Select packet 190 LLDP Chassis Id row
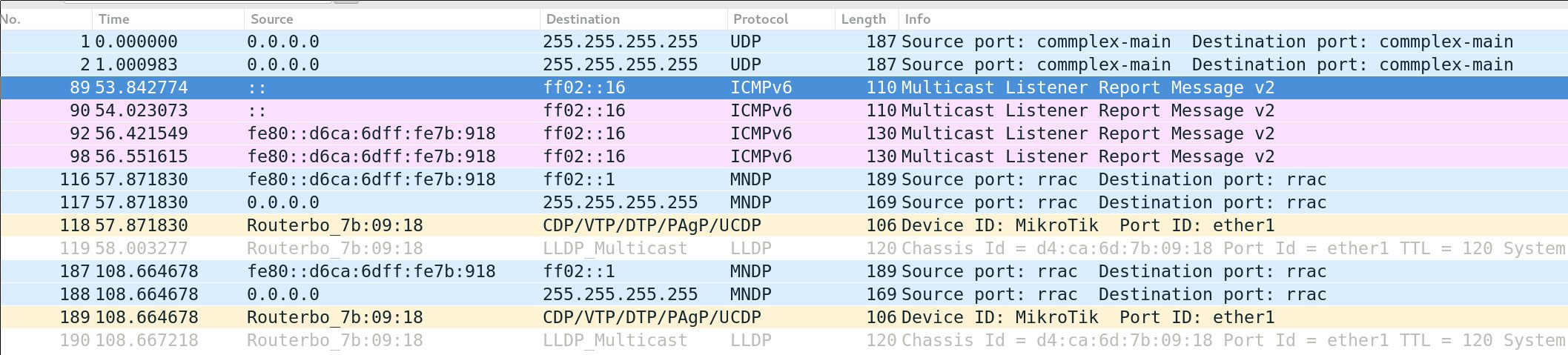 pyautogui.click(x=784, y=340)
